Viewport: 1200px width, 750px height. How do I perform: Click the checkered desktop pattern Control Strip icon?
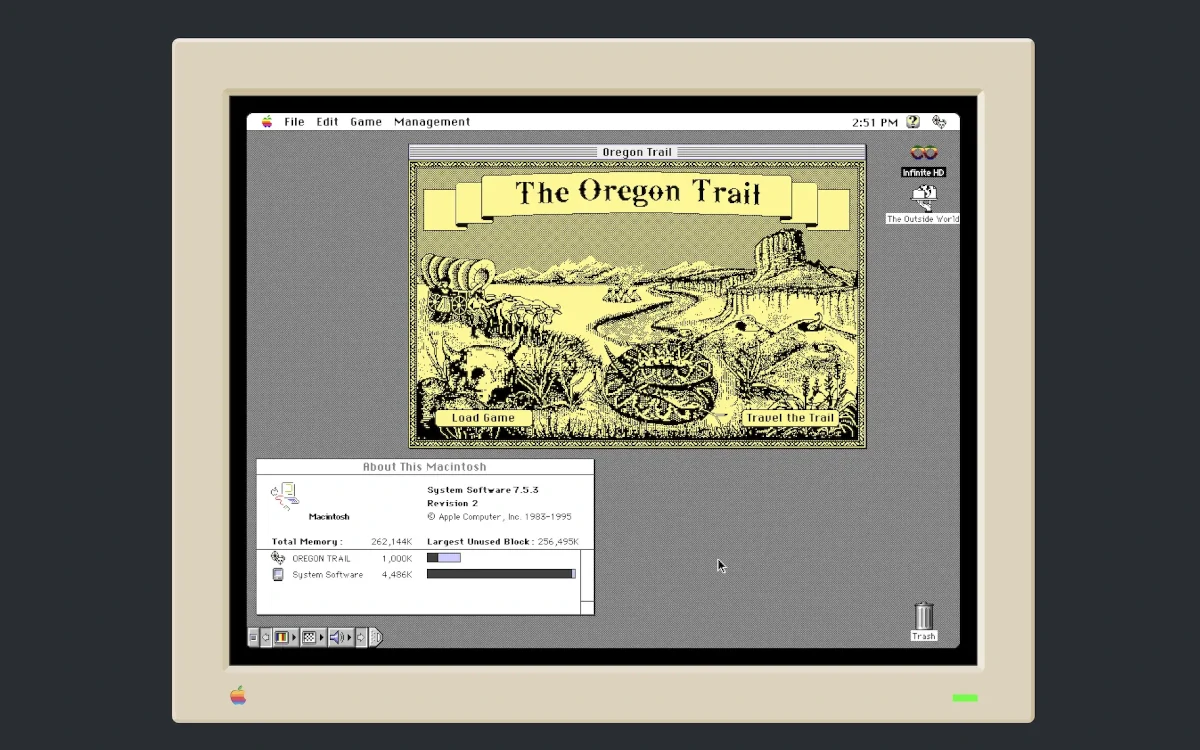[x=308, y=637]
